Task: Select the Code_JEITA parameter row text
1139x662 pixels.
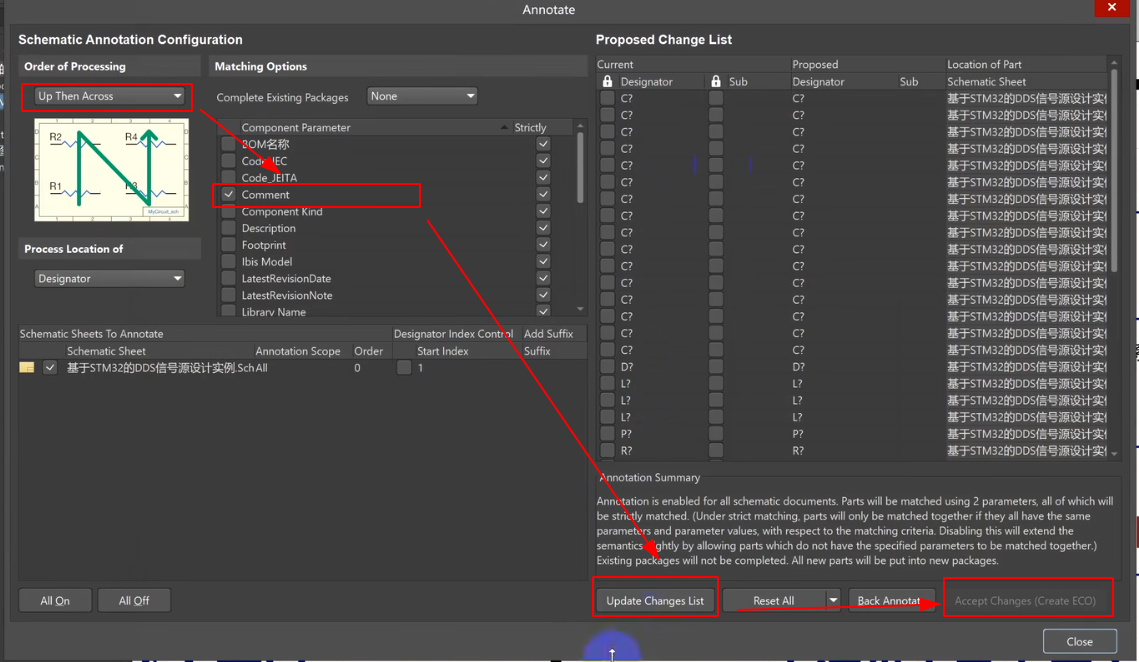Action: click(x=269, y=178)
